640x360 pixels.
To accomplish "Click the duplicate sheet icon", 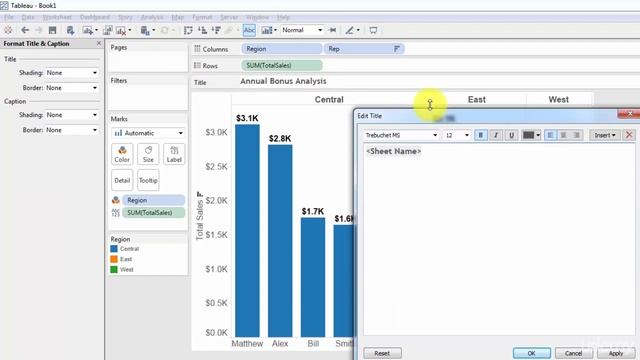I will (x=108, y=30).
